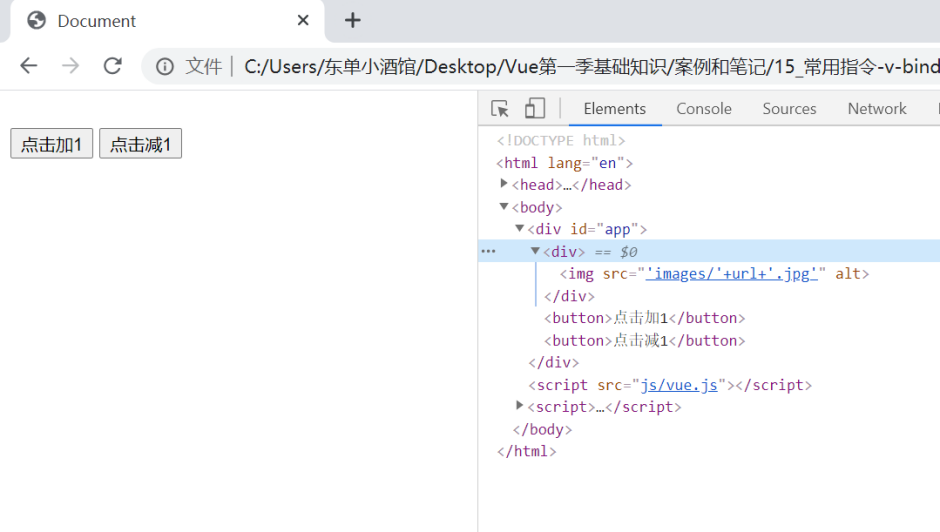Switch to the Sources tab

(789, 109)
